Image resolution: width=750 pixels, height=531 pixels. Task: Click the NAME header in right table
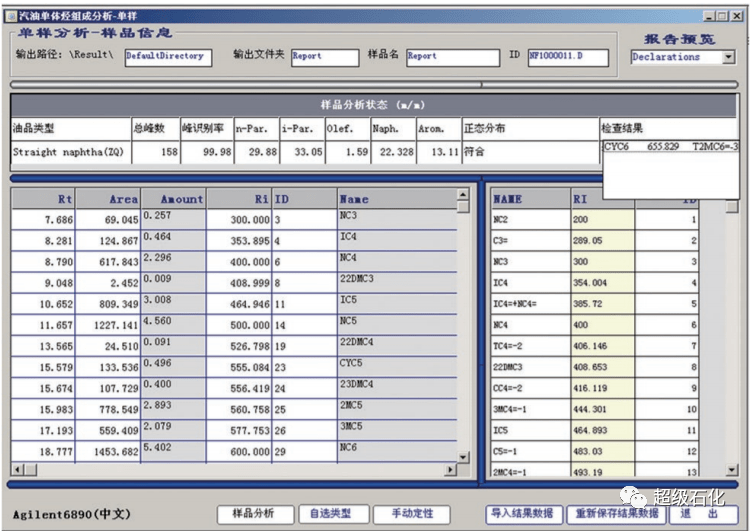[x=530, y=199]
